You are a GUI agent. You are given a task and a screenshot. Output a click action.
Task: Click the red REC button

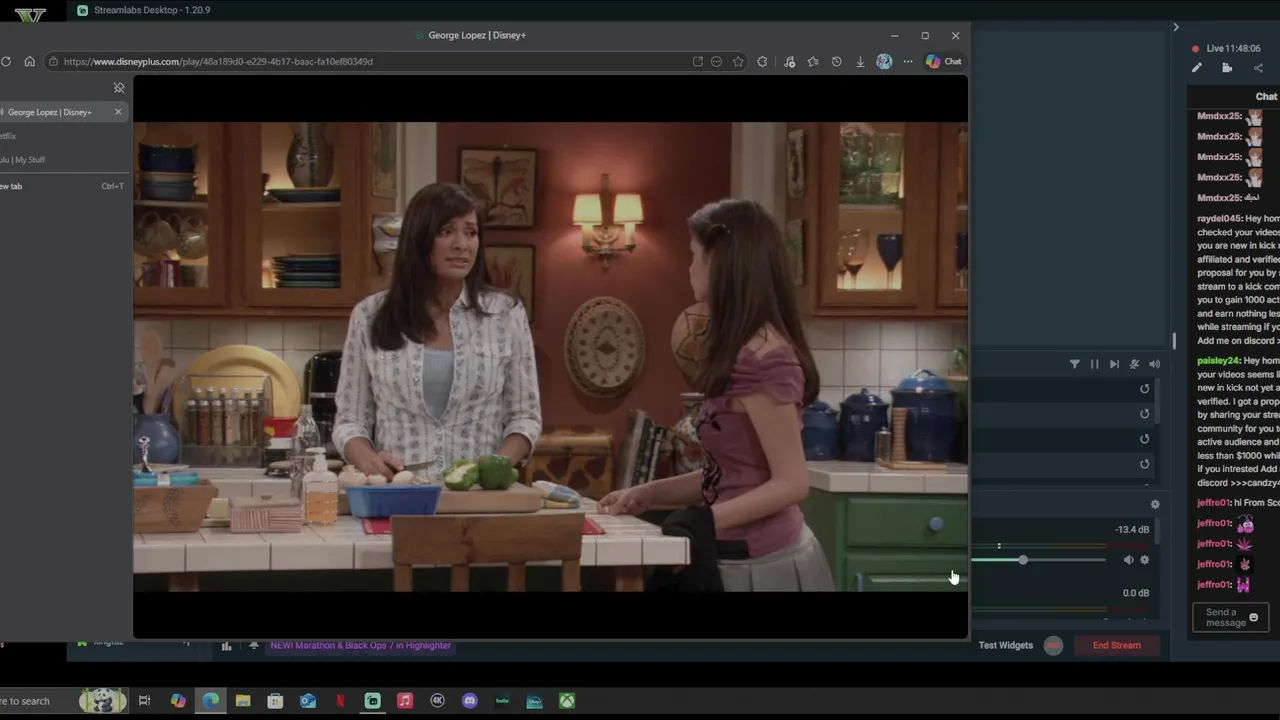1053,645
